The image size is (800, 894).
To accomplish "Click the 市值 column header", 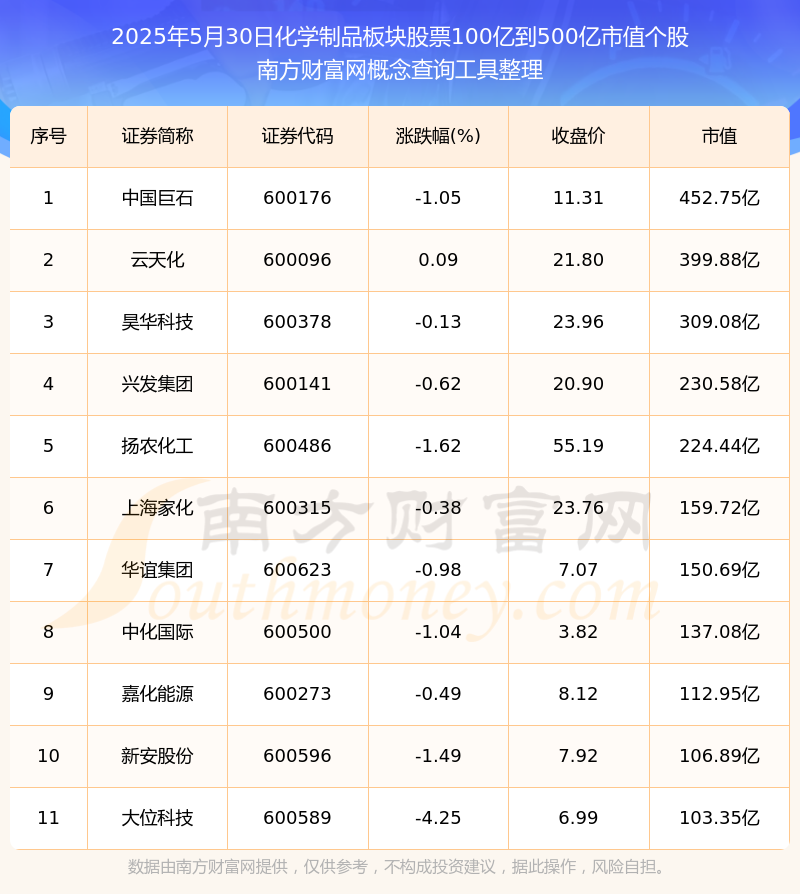I will [720, 136].
